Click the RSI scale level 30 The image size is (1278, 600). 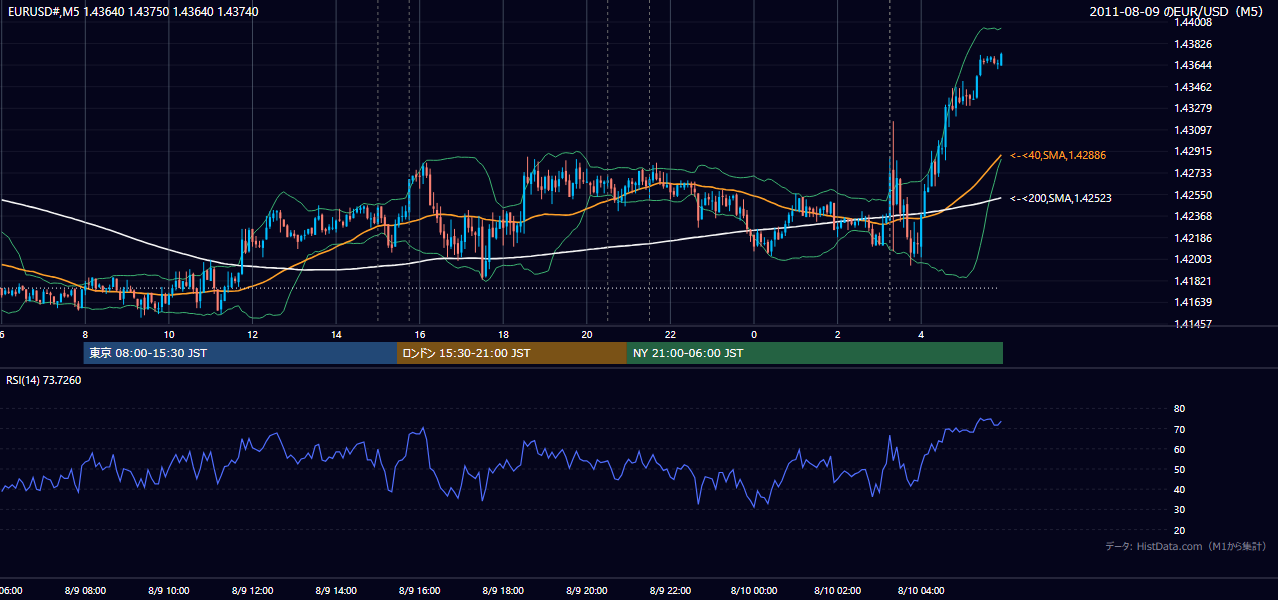pos(1179,510)
